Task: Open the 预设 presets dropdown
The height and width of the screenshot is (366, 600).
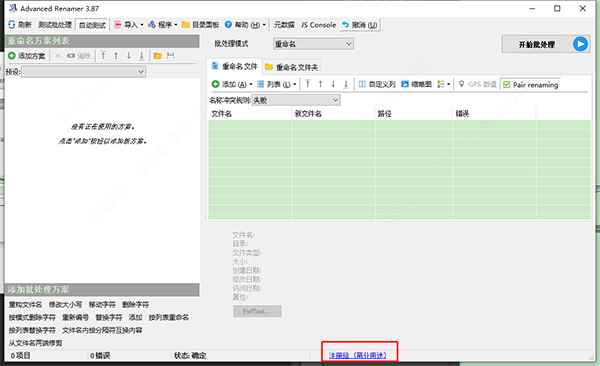Action: tap(84, 71)
